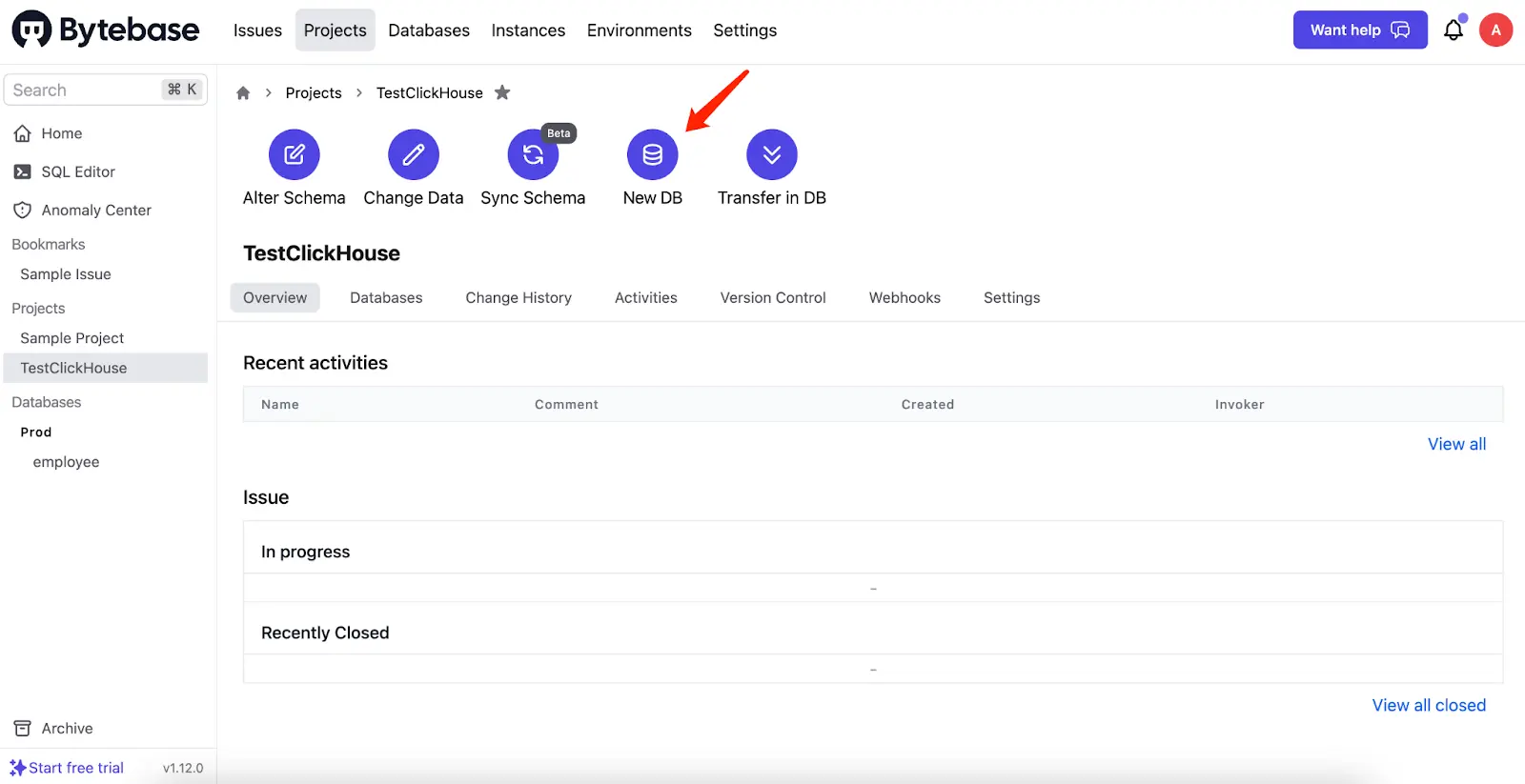
Task: Switch to the Webhooks tab
Action: click(905, 298)
